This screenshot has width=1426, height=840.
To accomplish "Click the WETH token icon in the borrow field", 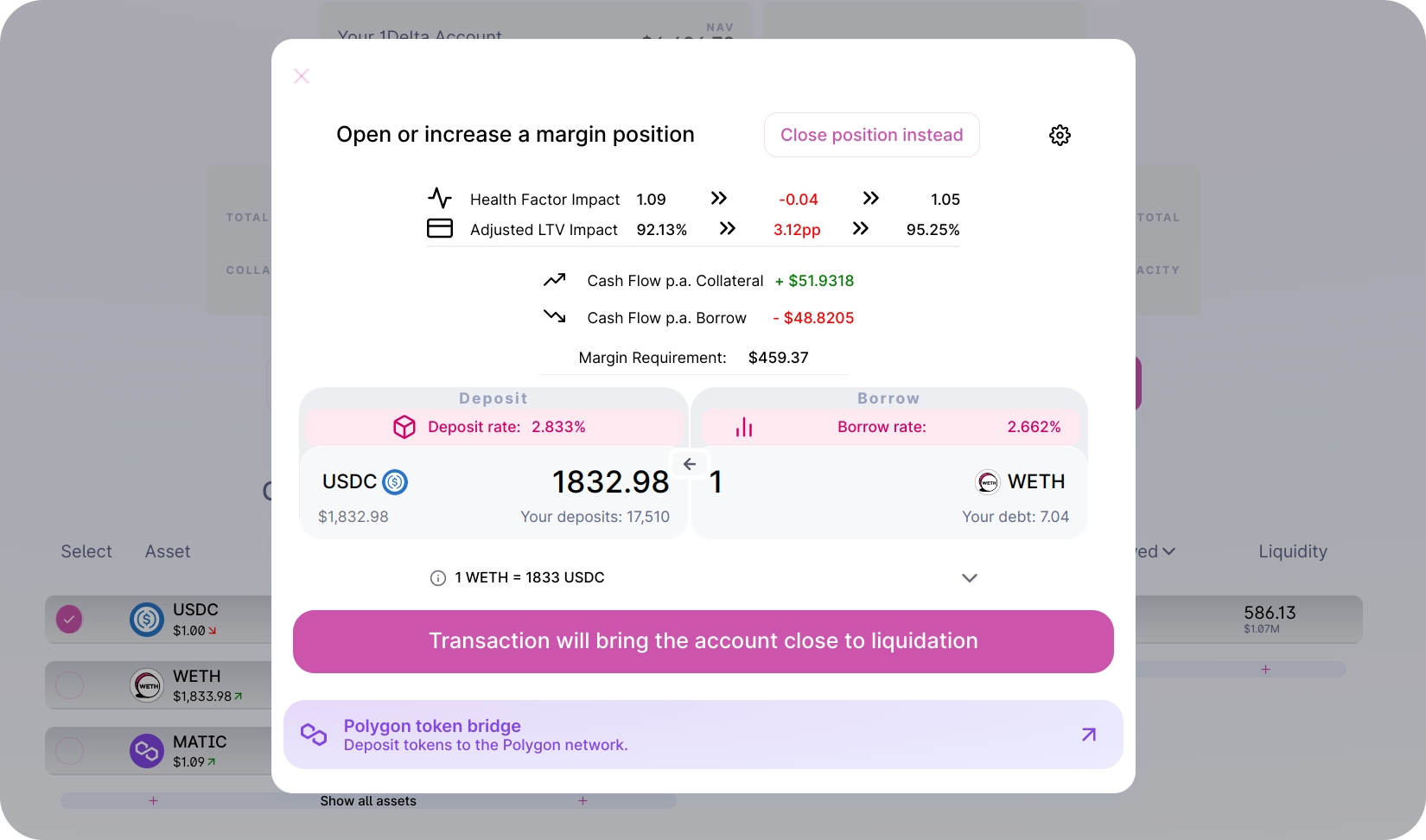I will (x=988, y=481).
